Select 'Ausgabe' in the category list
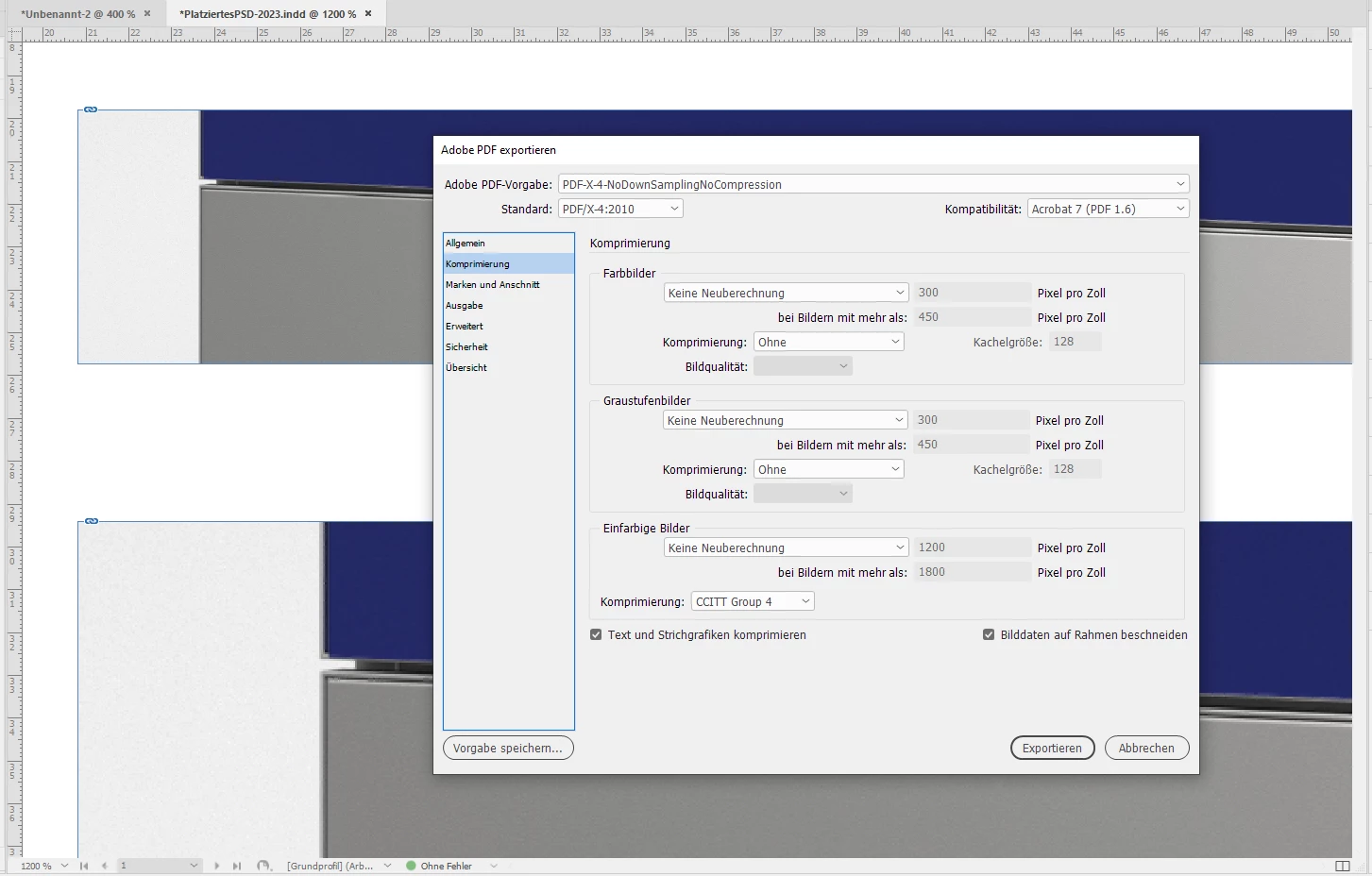Screen dimensions: 1372x876 pyautogui.click(x=508, y=306)
